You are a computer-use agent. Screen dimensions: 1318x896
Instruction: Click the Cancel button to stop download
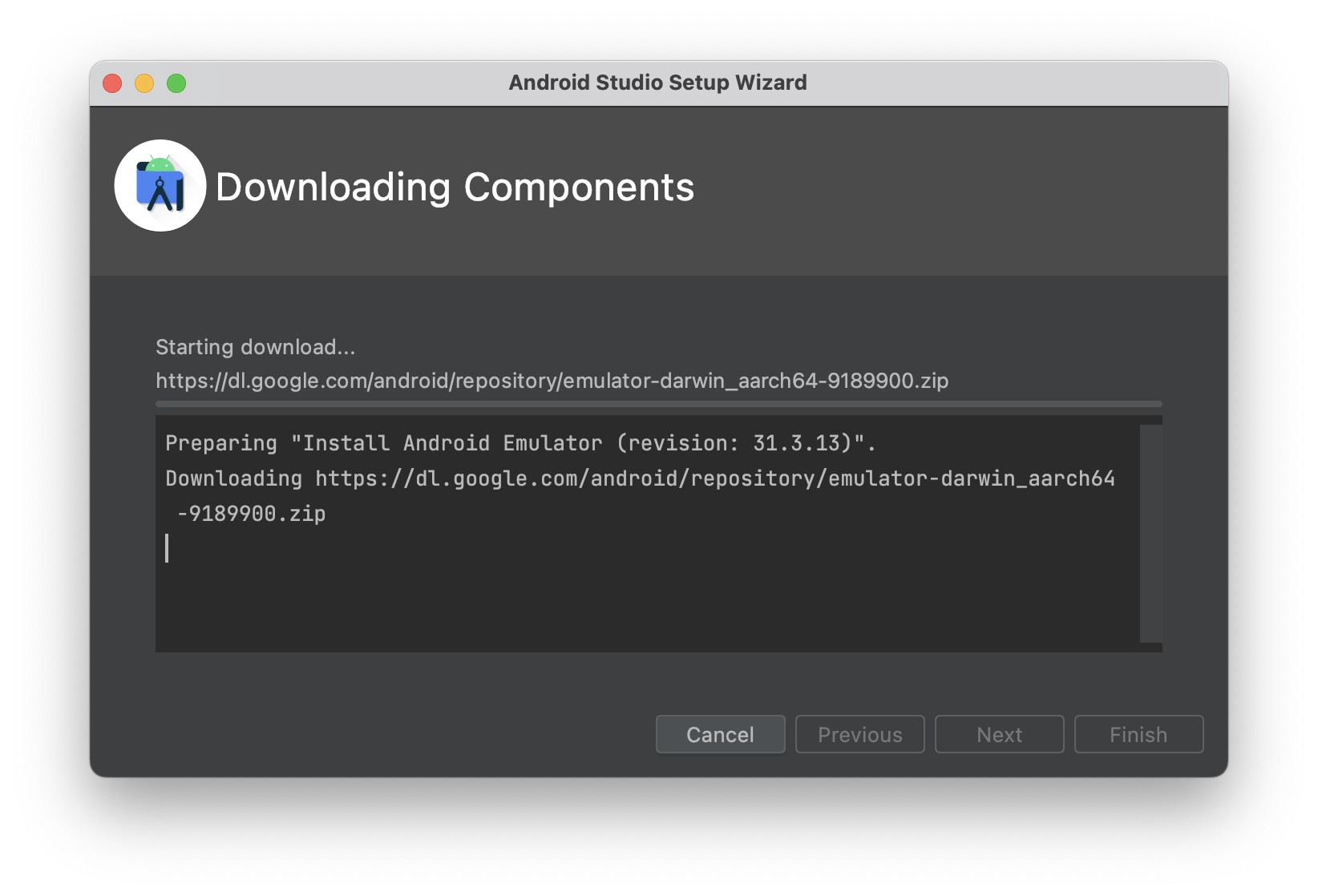719,734
